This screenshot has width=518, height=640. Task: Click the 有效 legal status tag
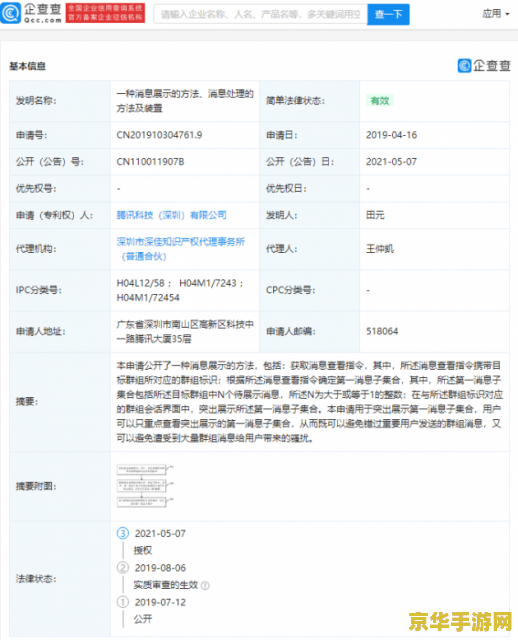(380, 101)
